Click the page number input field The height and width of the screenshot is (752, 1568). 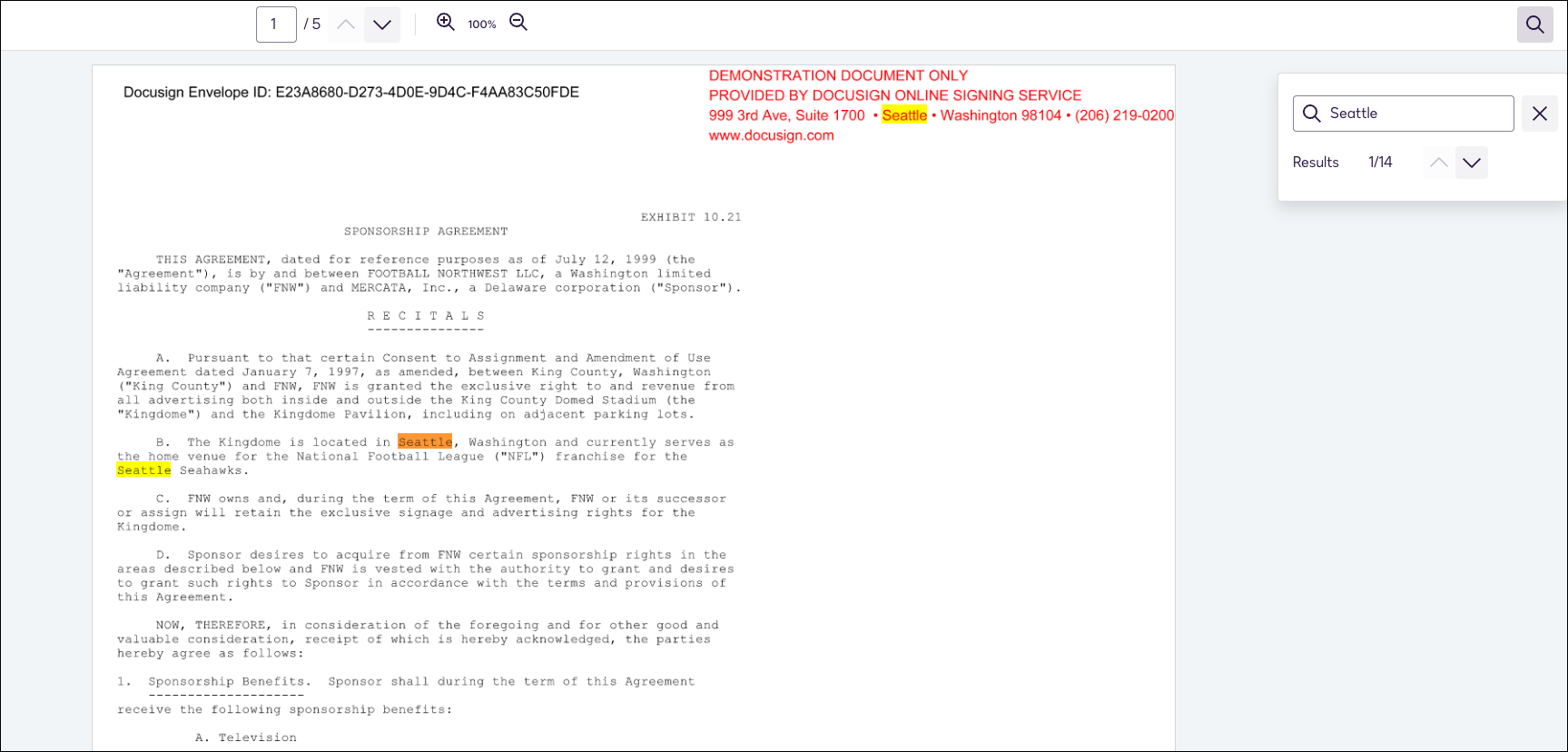276,25
